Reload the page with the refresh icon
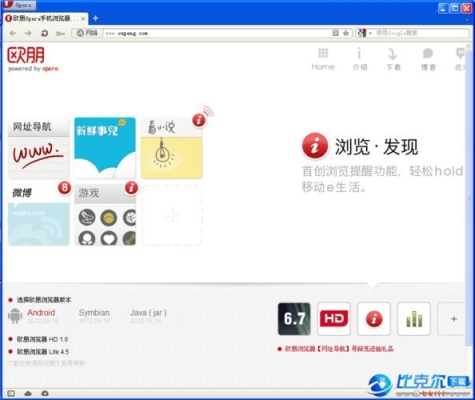The height and width of the screenshot is (400, 475). tap(44, 33)
